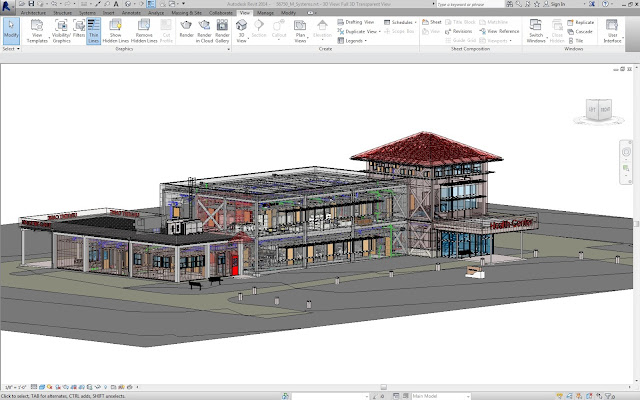Click the selection filter icon in the status bar

point(609,396)
